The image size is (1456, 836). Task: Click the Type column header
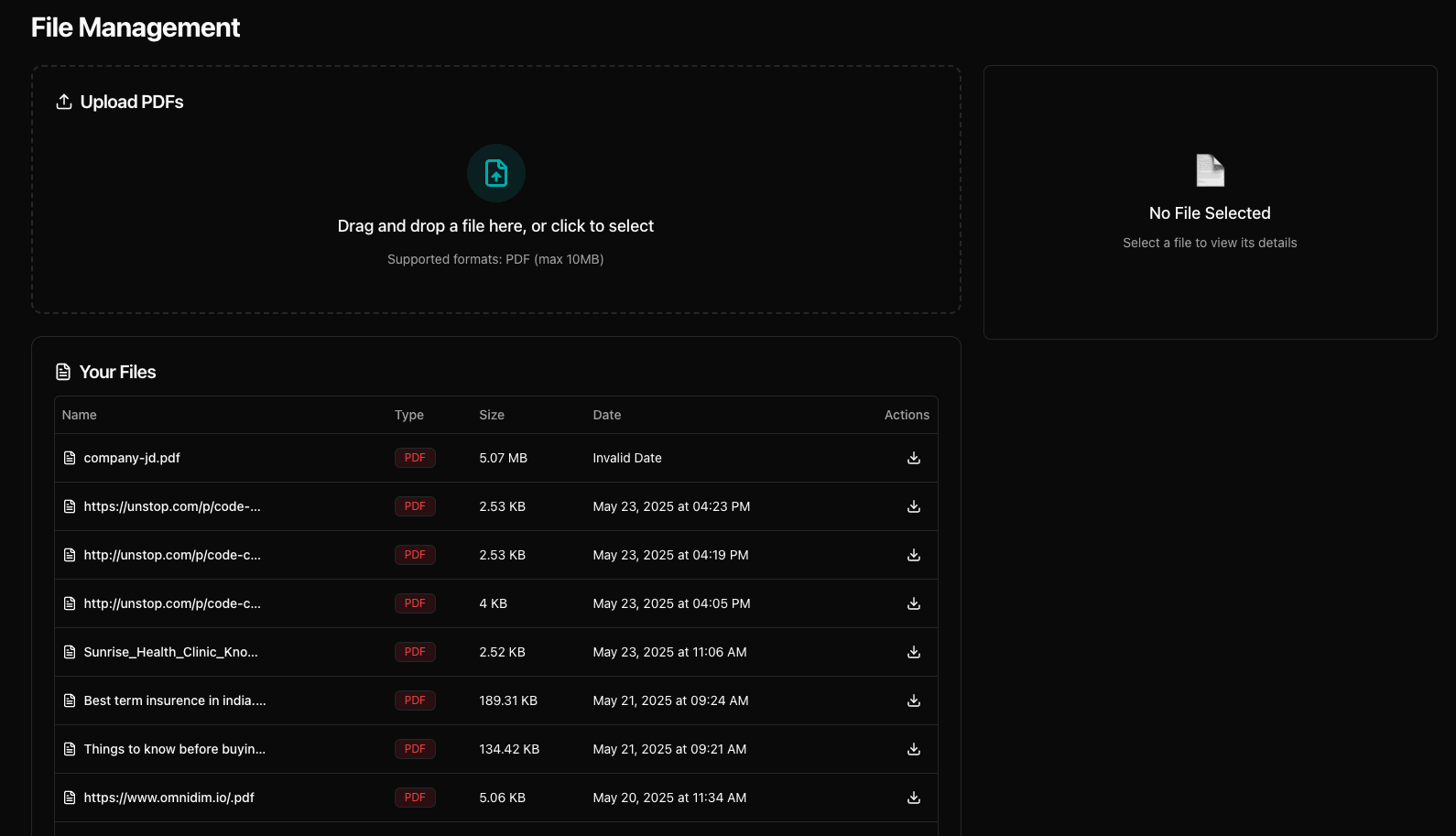point(408,415)
